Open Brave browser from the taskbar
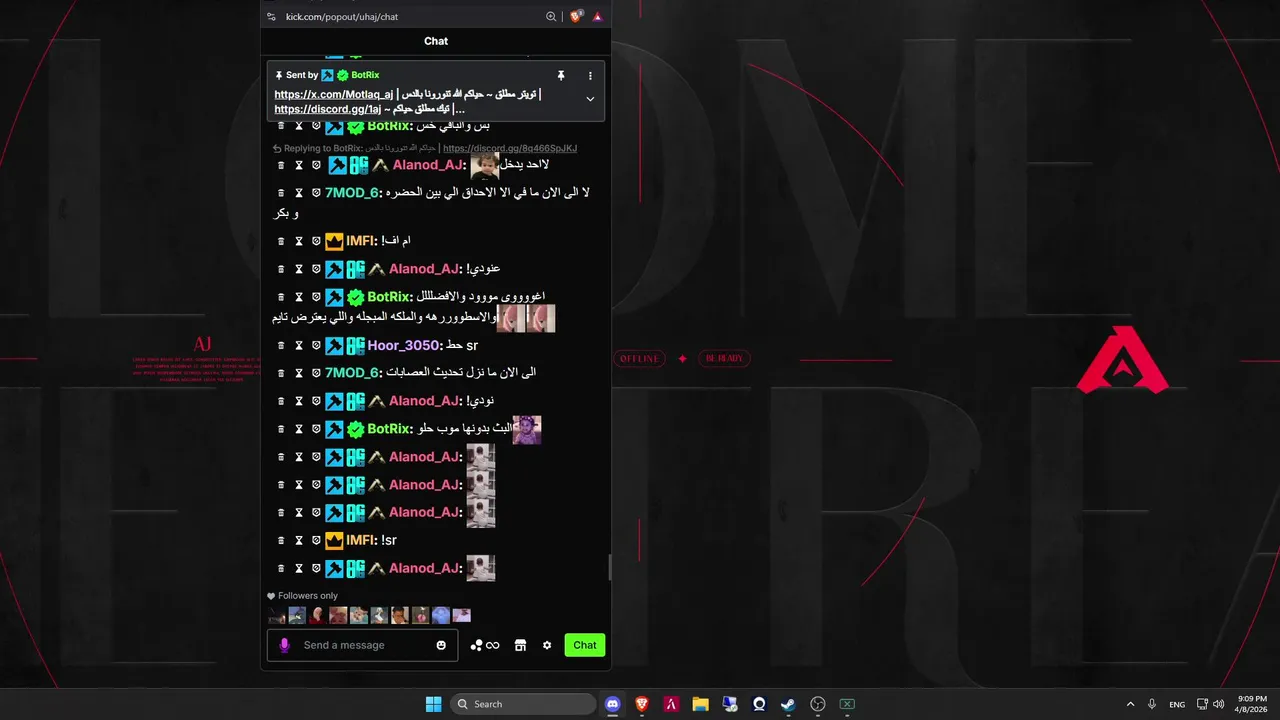The width and height of the screenshot is (1280, 720). pyautogui.click(x=642, y=704)
